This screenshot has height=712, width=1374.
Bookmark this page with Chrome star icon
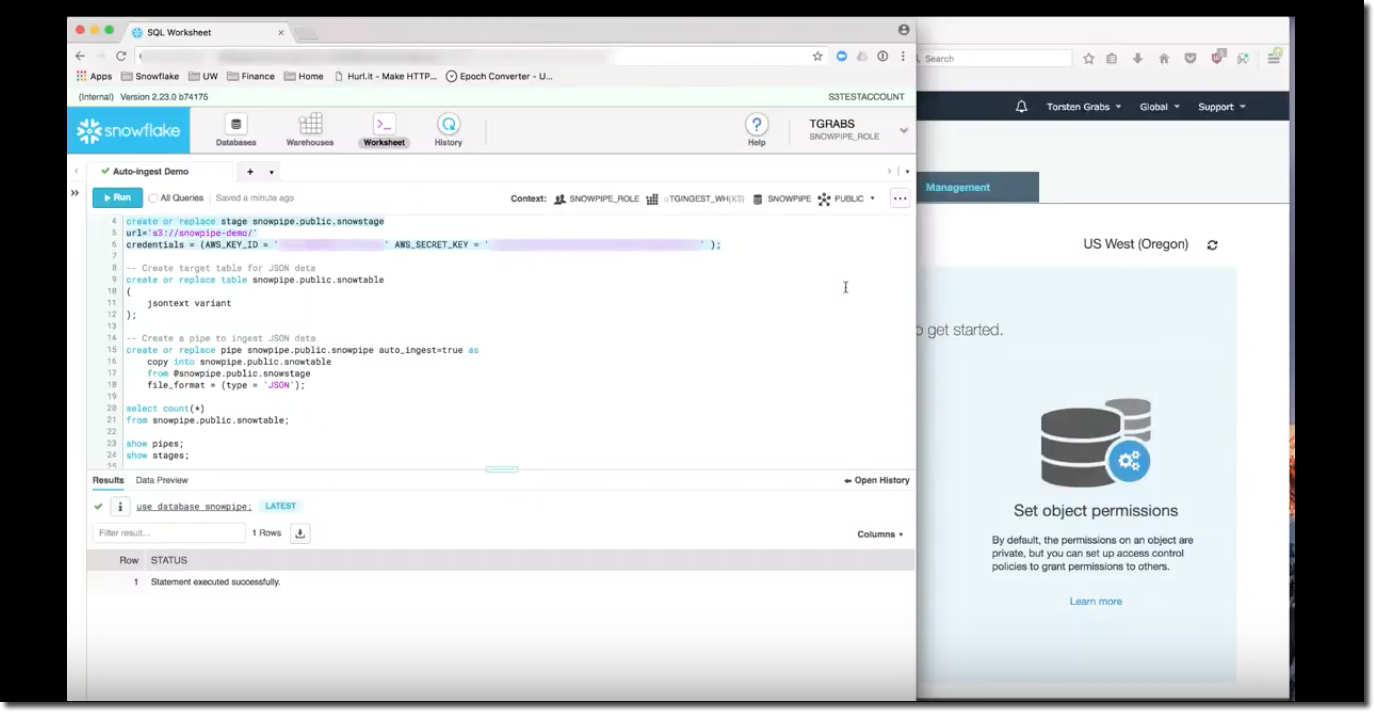click(x=818, y=56)
